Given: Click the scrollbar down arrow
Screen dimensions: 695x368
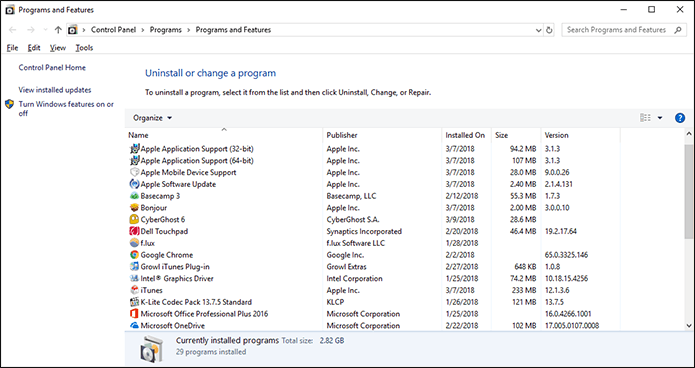Looking at the screenshot, I should [689, 325].
